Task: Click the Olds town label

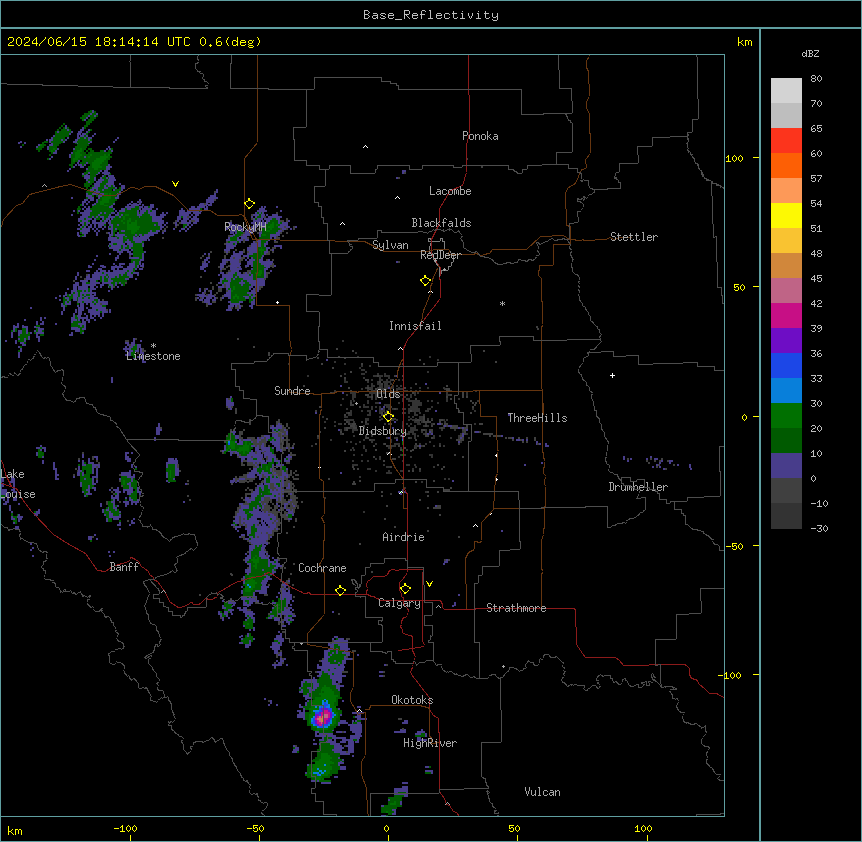Action: point(388,394)
